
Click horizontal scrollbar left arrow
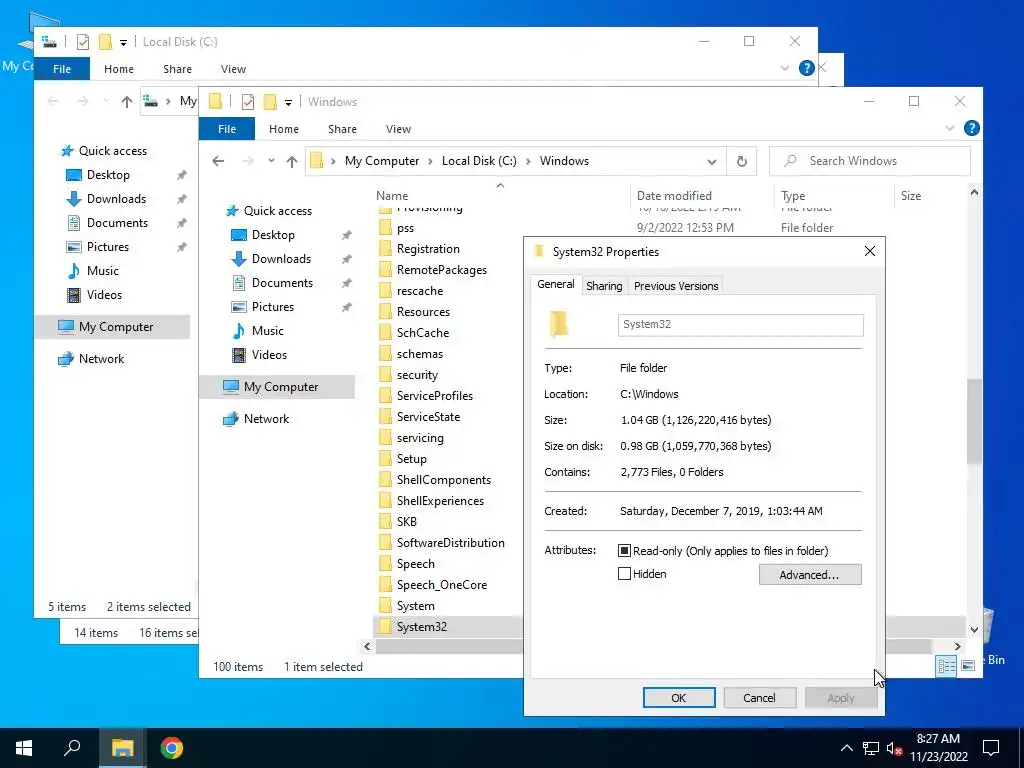click(x=367, y=646)
